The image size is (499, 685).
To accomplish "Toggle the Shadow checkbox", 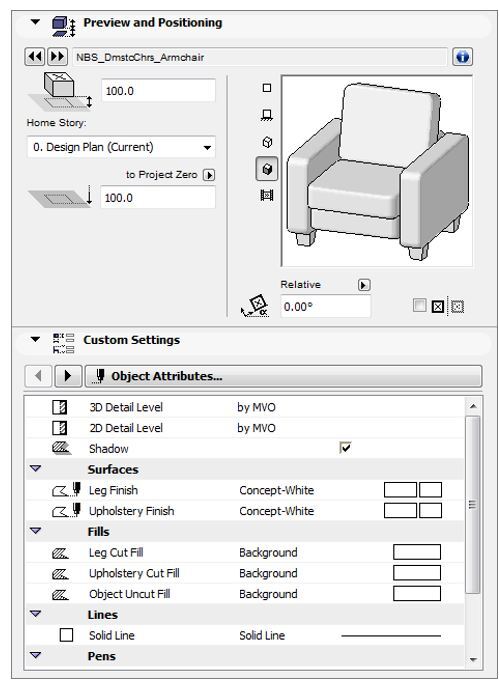I will click(x=345, y=447).
